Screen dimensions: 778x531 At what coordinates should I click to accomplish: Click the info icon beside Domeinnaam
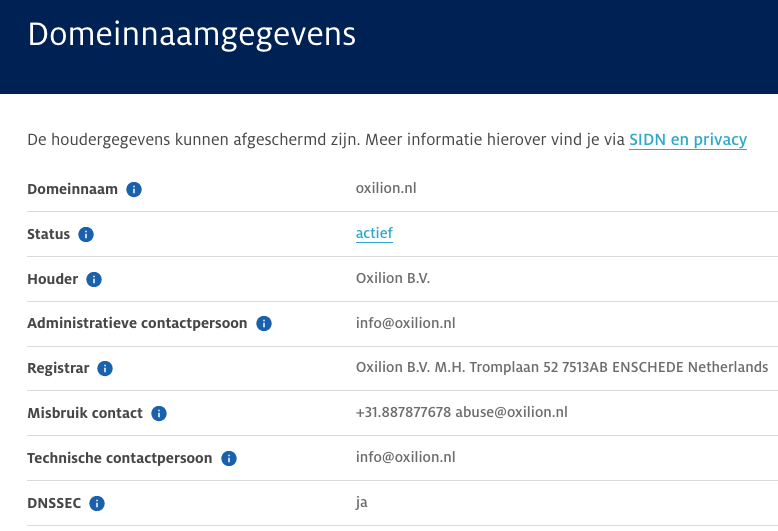pyautogui.click(x=134, y=189)
